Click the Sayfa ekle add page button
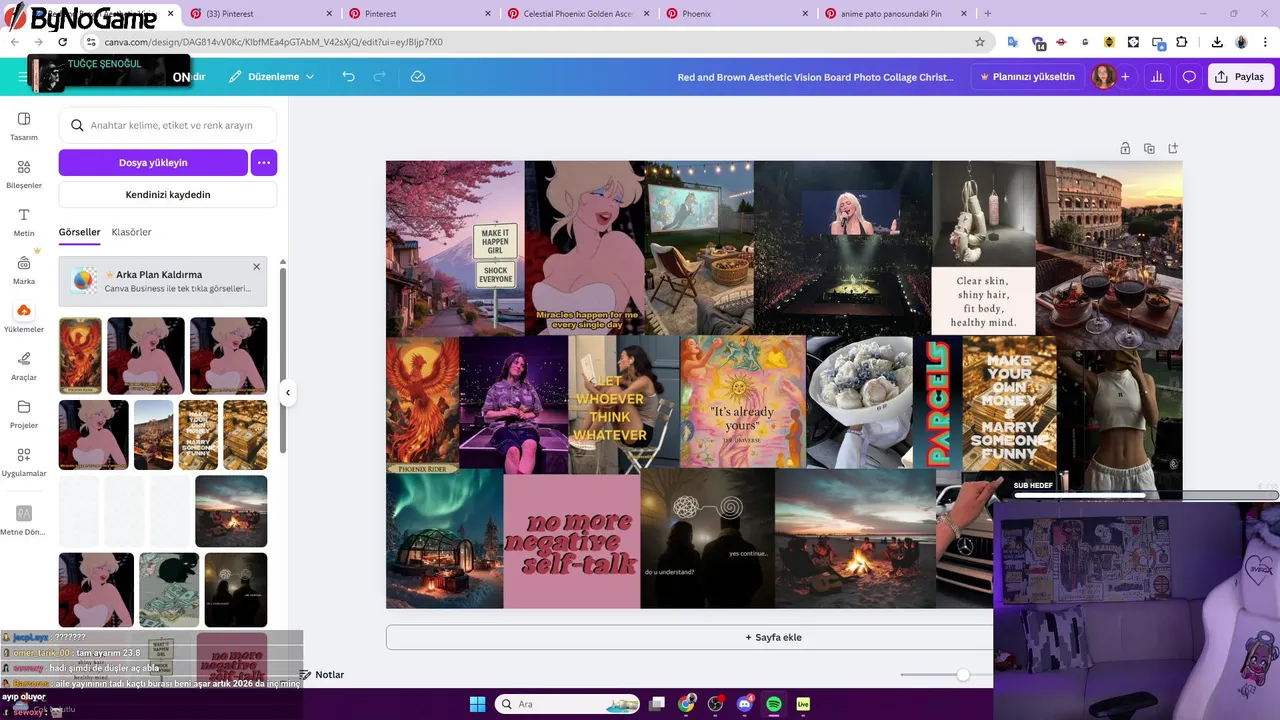Screen dimensions: 1280x720 (x=773, y=637)
